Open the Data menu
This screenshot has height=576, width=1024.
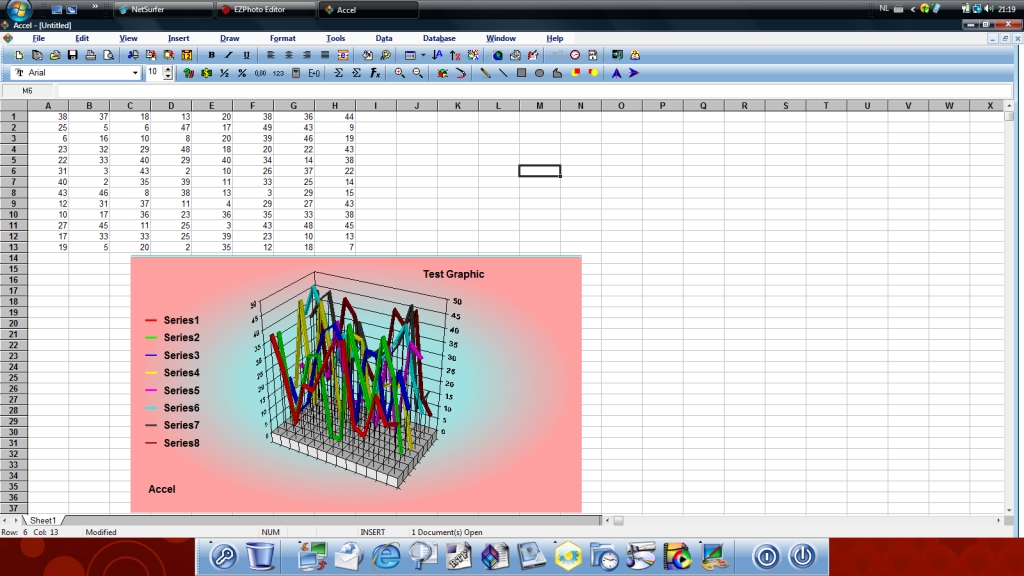[383, 38]
